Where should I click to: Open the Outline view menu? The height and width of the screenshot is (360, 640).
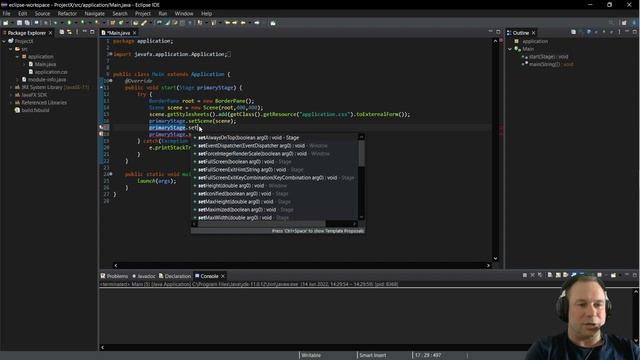(619, 32)
